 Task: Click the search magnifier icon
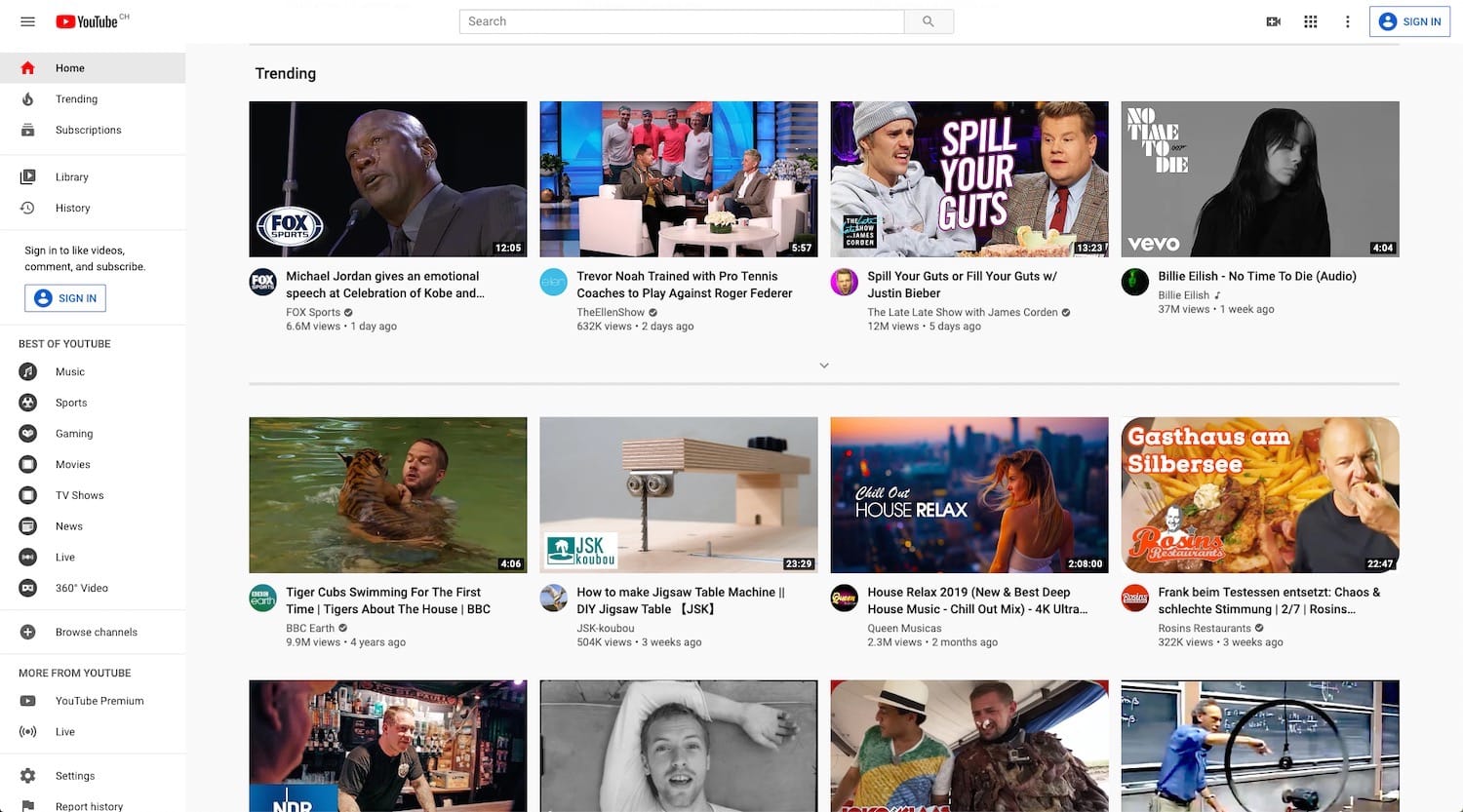point(928,20)
